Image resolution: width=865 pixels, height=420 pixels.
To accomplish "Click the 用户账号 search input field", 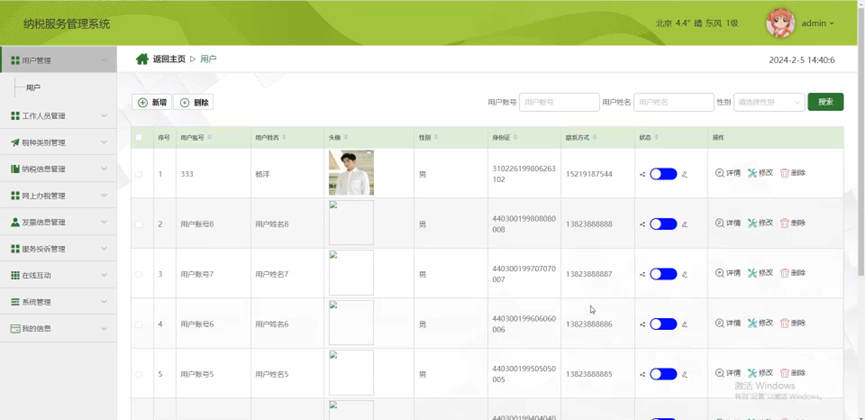I will pos(559,102).
